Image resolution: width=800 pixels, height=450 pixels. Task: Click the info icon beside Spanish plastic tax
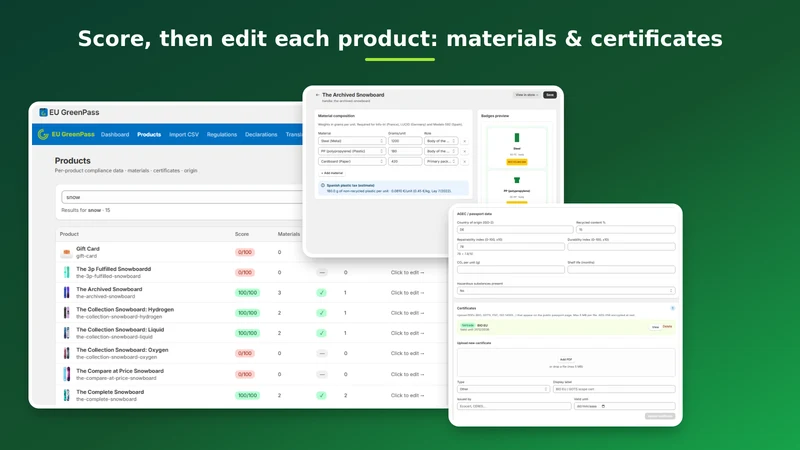tap(322, 185)
